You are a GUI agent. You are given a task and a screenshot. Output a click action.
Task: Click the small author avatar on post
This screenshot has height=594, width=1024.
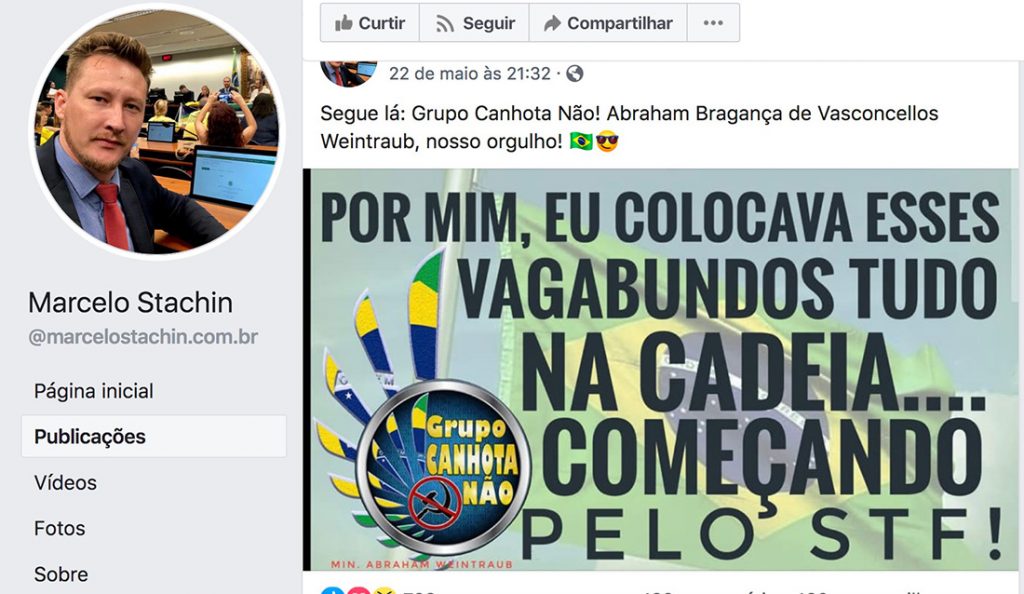click(x=348, y=73)
